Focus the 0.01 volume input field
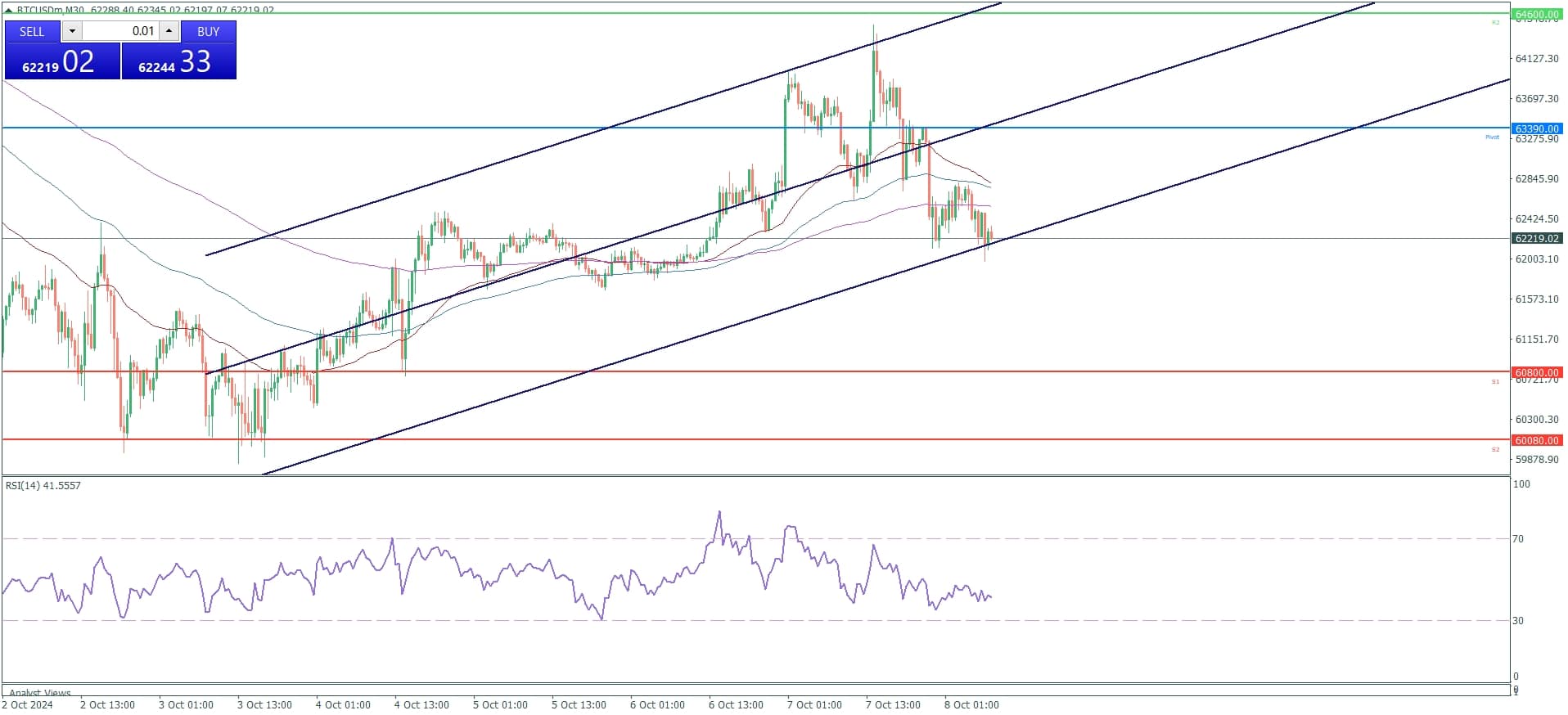 point(120,31)
